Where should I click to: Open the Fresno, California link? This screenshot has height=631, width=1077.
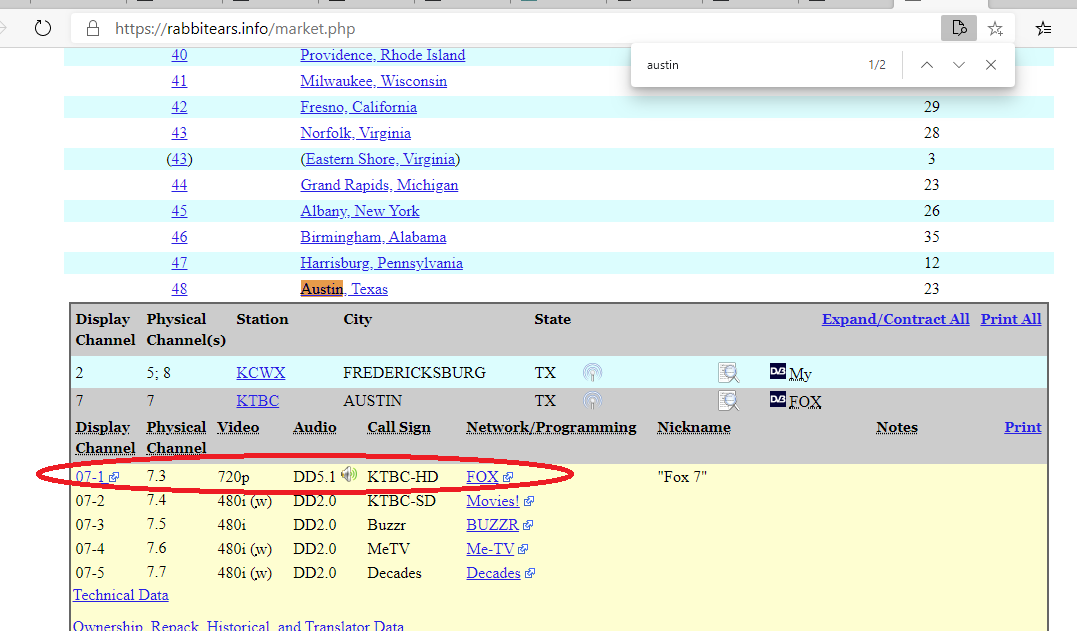coord(359,107)
